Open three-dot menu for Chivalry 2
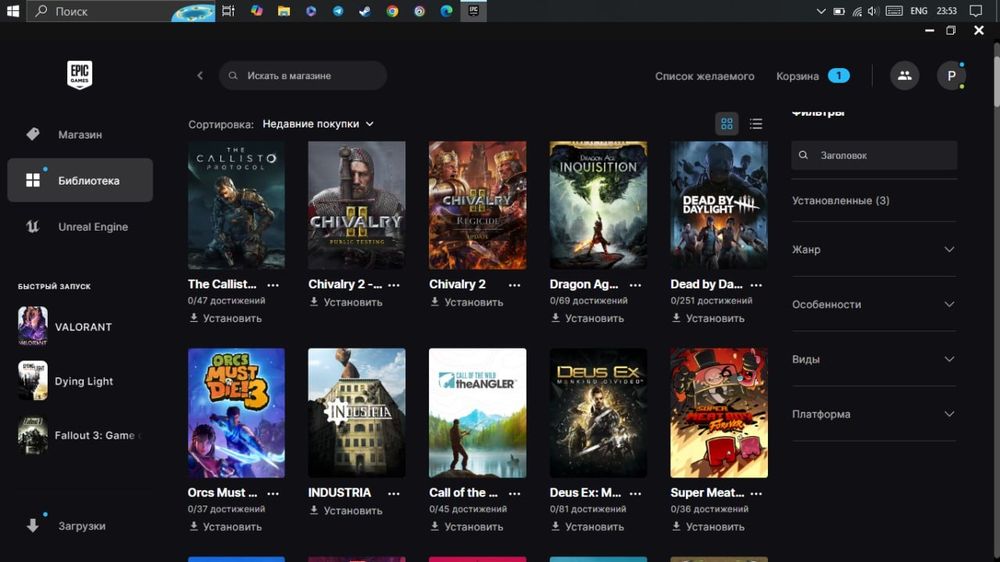The width and height of the screenshot is (1000, 562). point(514,285)
